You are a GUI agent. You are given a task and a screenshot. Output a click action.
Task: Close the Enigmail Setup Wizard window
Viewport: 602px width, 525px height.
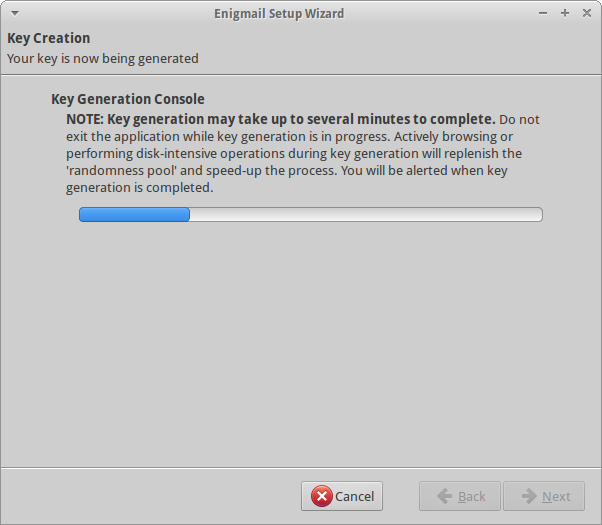587,13
